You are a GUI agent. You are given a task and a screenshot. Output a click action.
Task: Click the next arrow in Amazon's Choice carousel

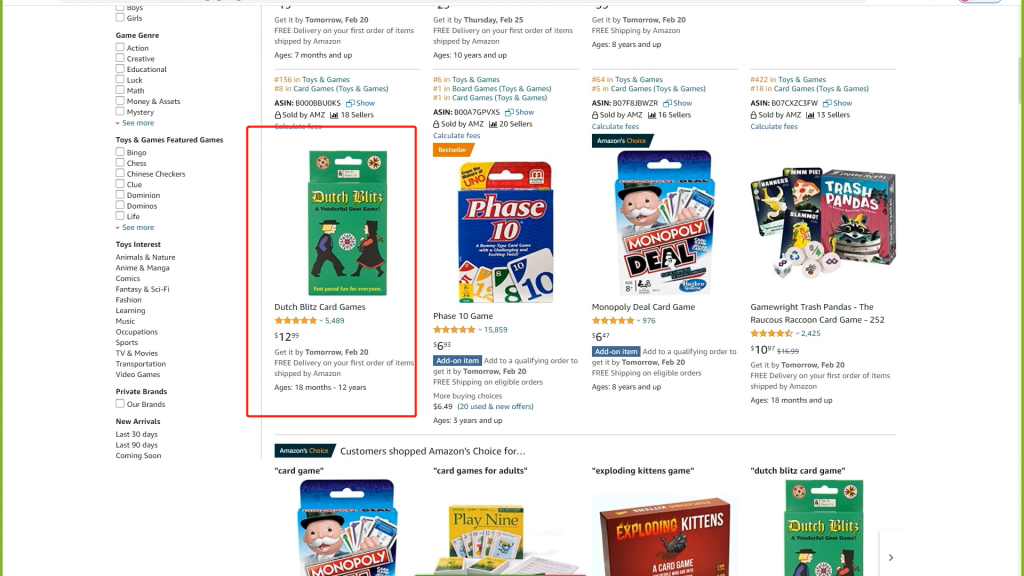point(891,557)
